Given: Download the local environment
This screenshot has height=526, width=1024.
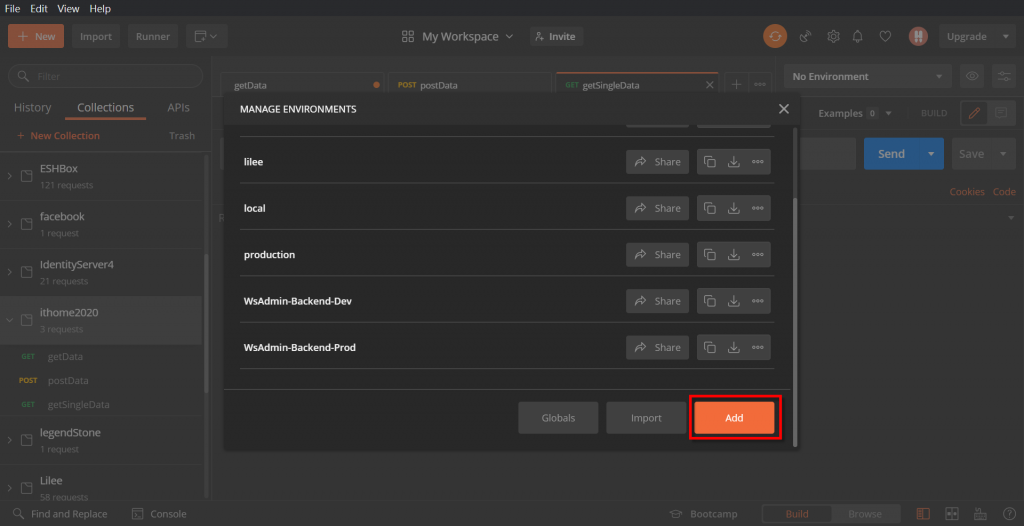Looking at the screenshot, I should [733, 208].
